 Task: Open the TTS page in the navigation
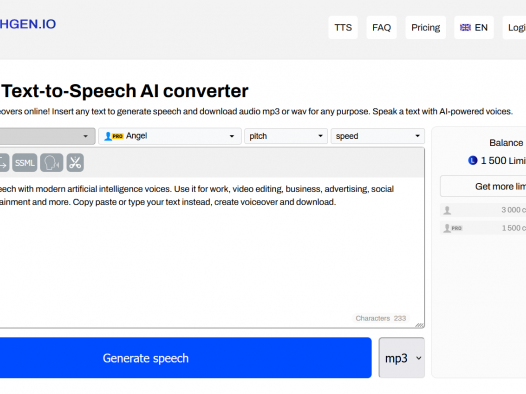(x=343, y=27)
